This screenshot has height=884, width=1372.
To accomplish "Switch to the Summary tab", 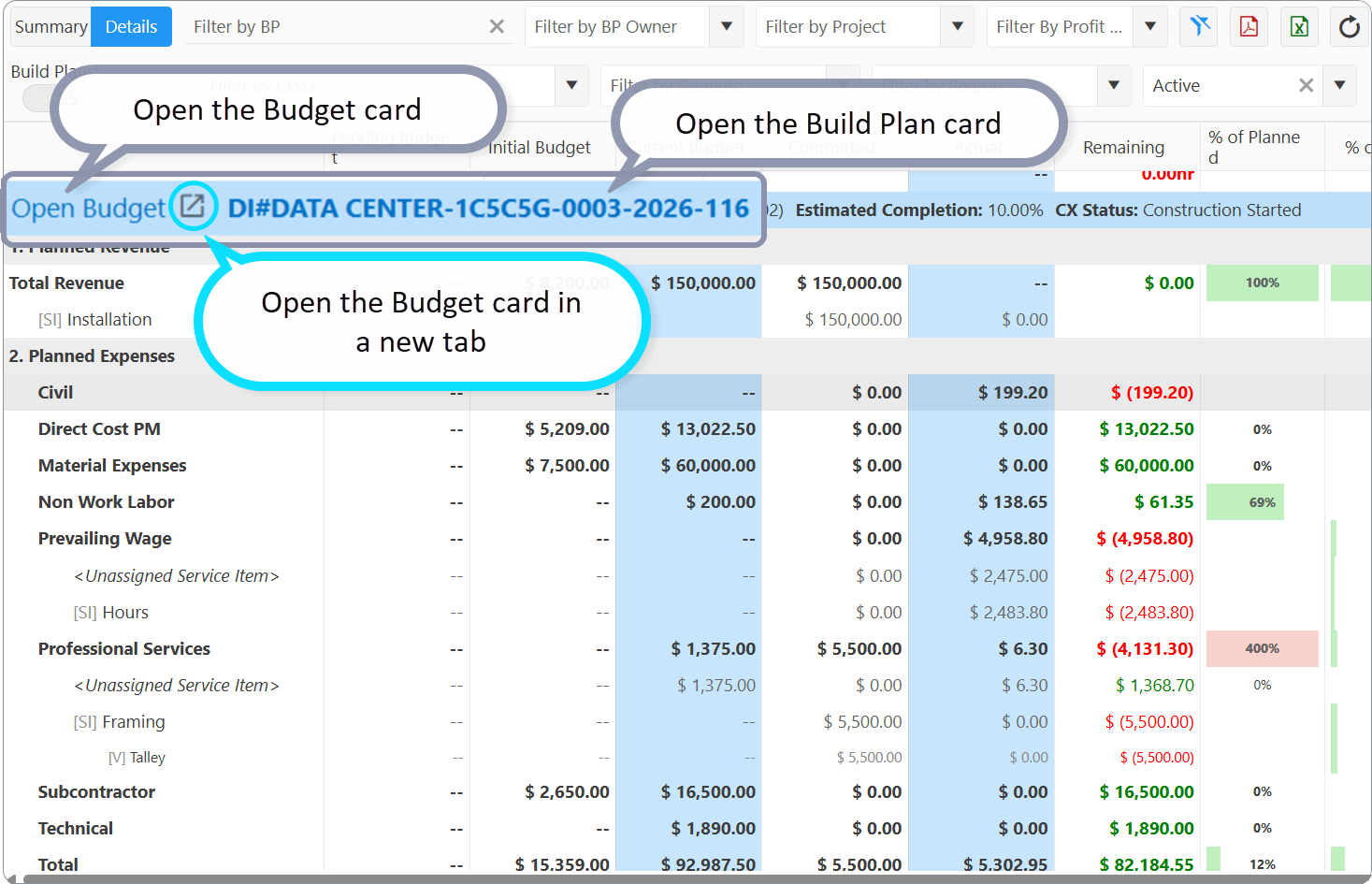I will tap(51, 26).
